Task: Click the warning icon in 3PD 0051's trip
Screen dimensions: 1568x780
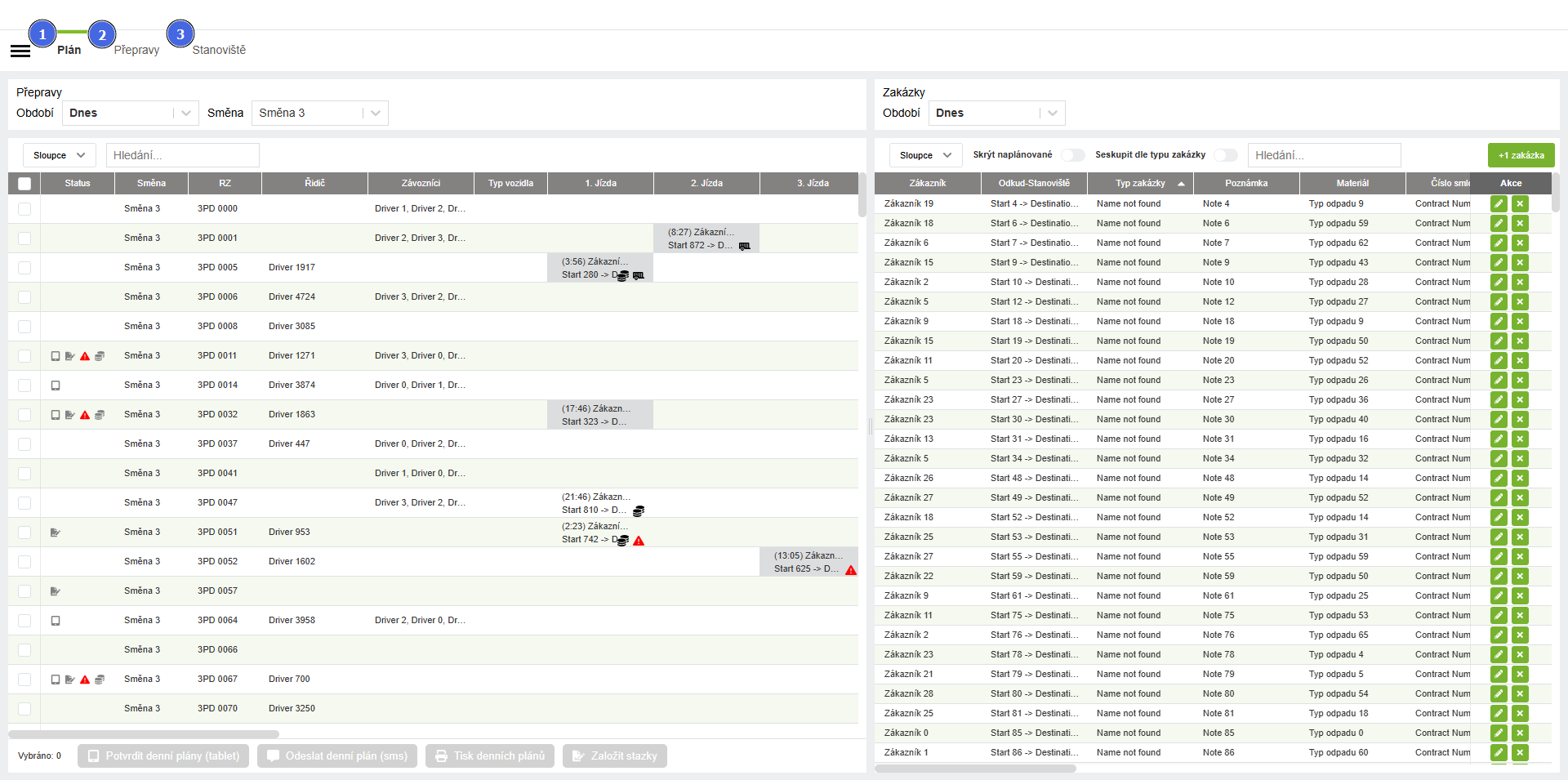Action: pyautogui.click(x=639, y=541)
